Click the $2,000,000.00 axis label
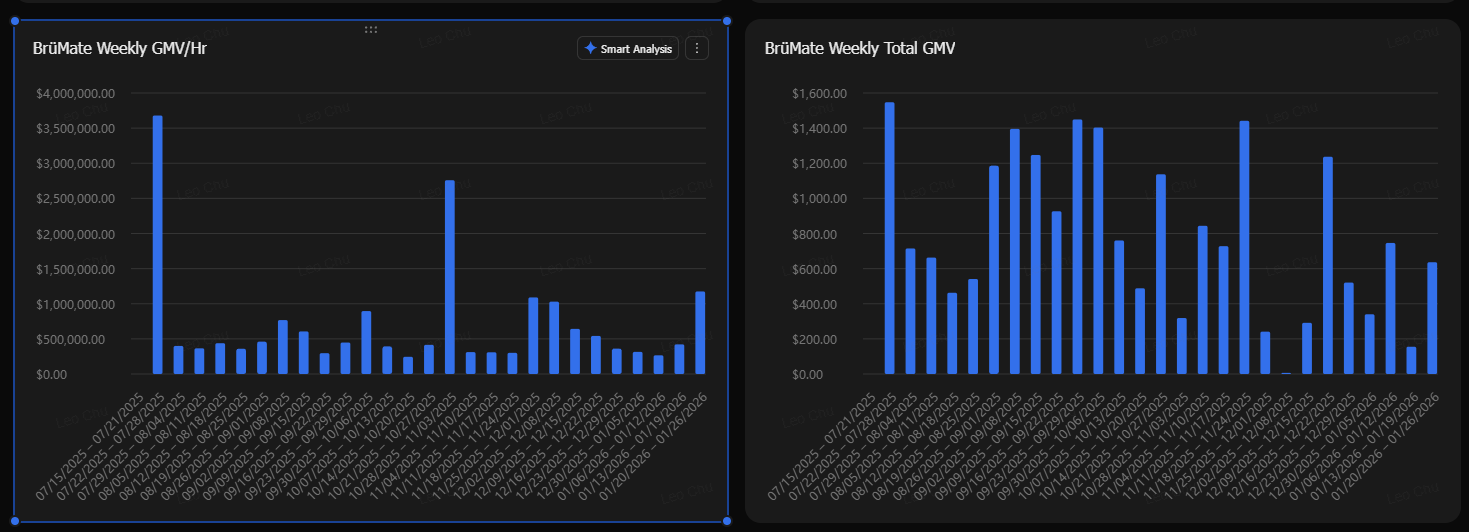Screen dimensions: 1469x532 click(x=76, y=234)
